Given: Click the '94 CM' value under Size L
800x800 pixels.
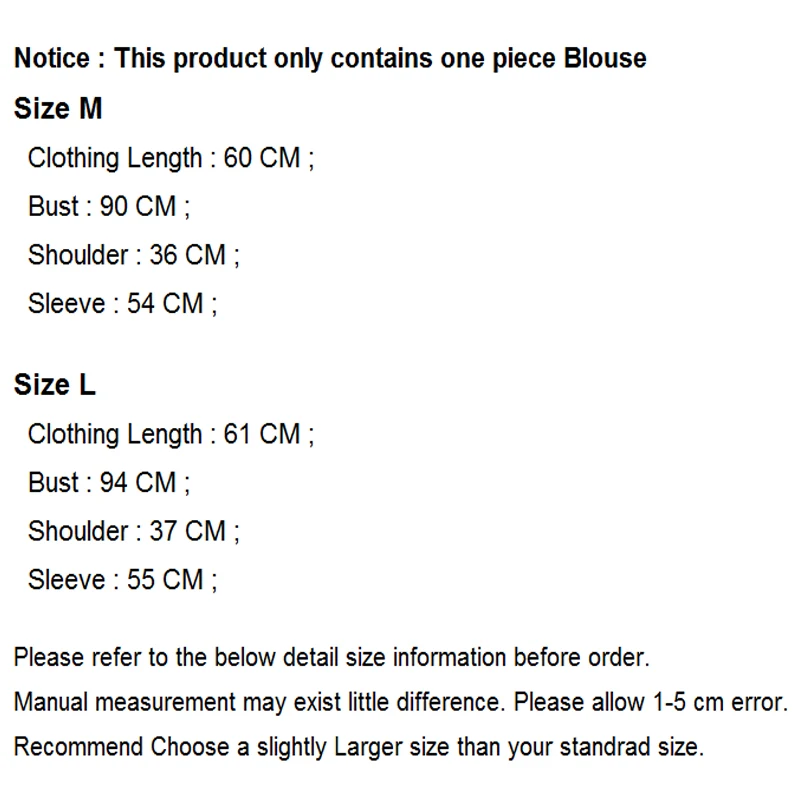Looking at the screenshot, I should [x=138, y=482].
